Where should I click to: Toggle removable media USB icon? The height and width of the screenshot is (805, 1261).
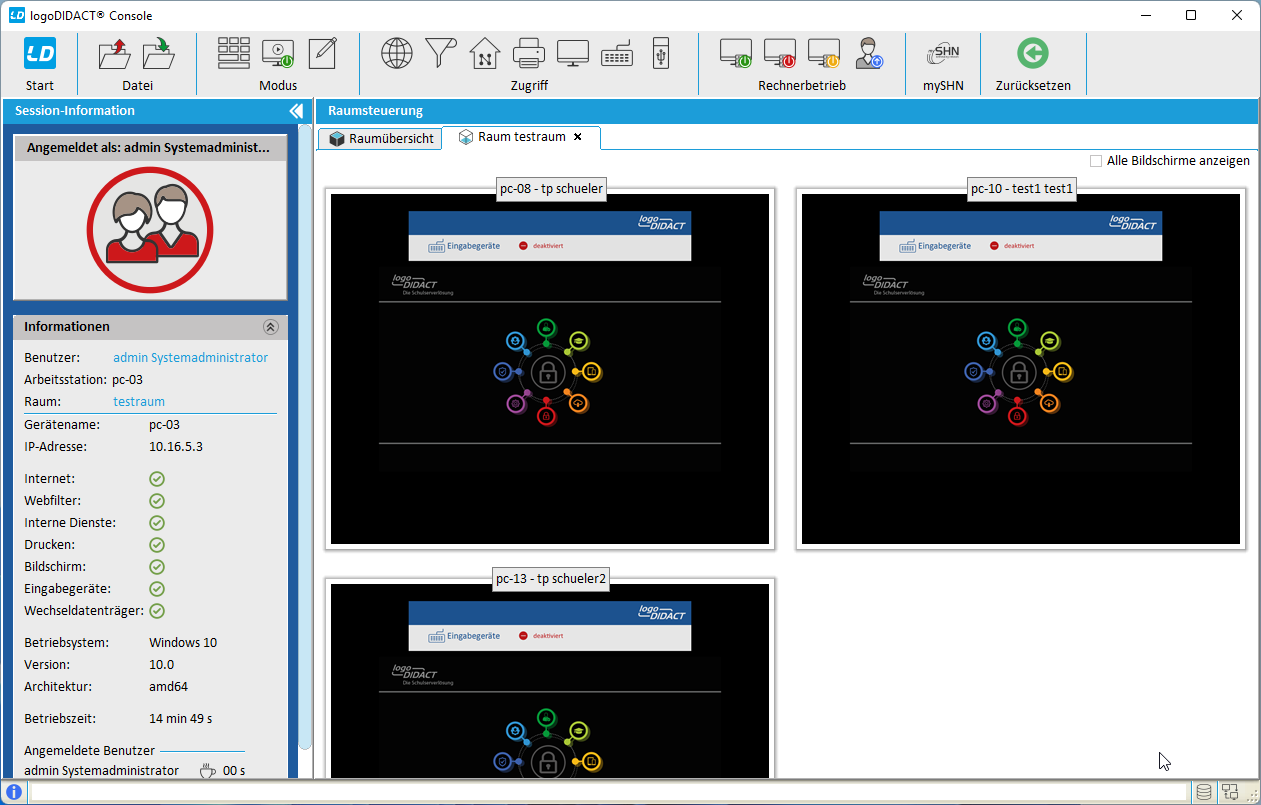(x=660, y=53)
